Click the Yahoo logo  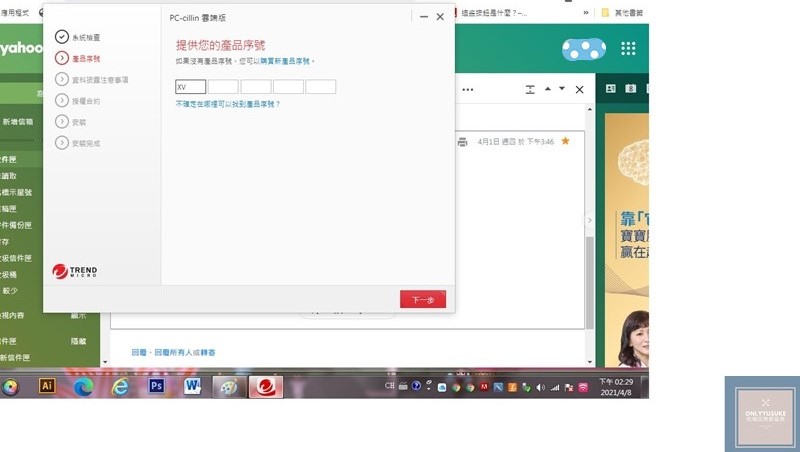pyautogui.click(x=21, y=48)
